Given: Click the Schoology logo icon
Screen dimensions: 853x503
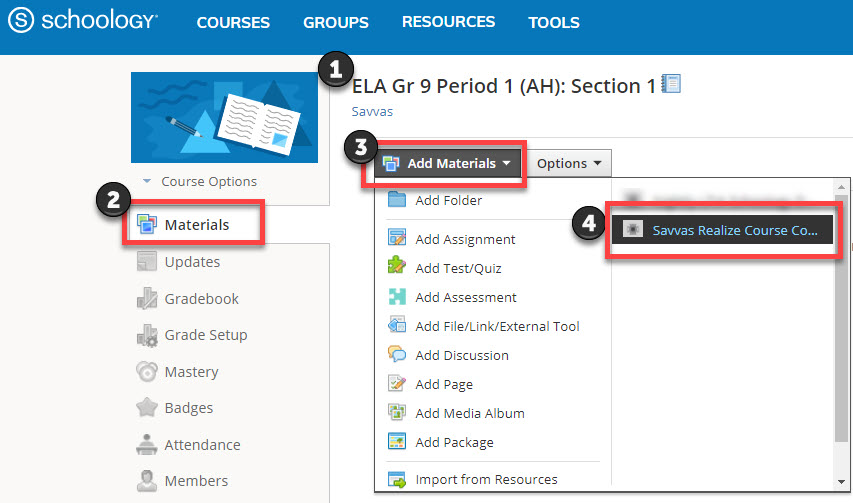Looking at the screenshot, I should tap(21, 20).
